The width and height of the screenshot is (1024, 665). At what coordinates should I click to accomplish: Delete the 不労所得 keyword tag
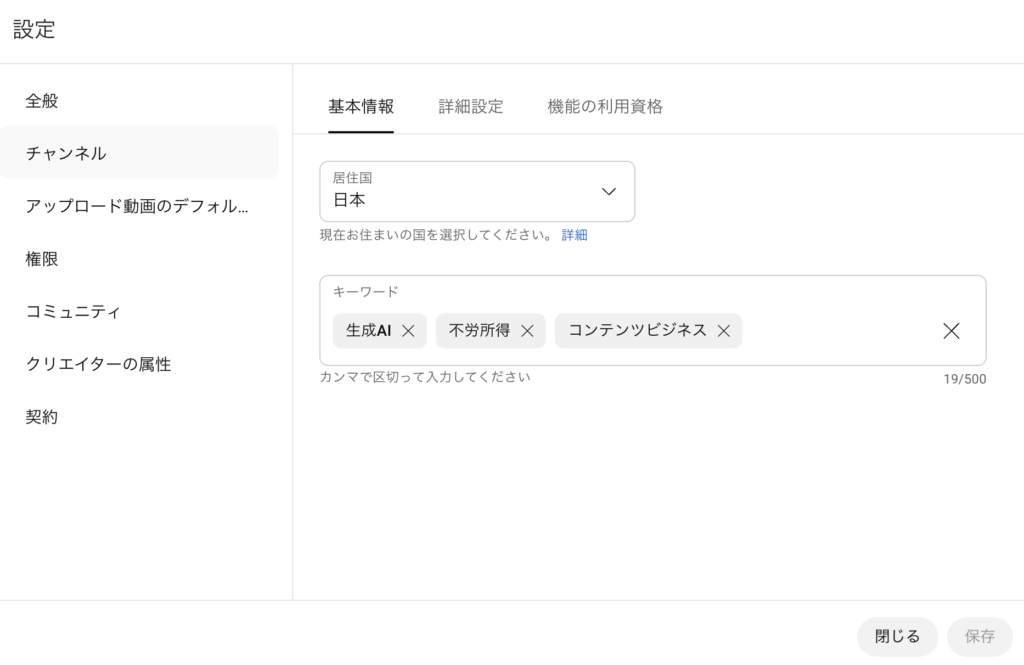pyautogui.click(x=527, y=331)
